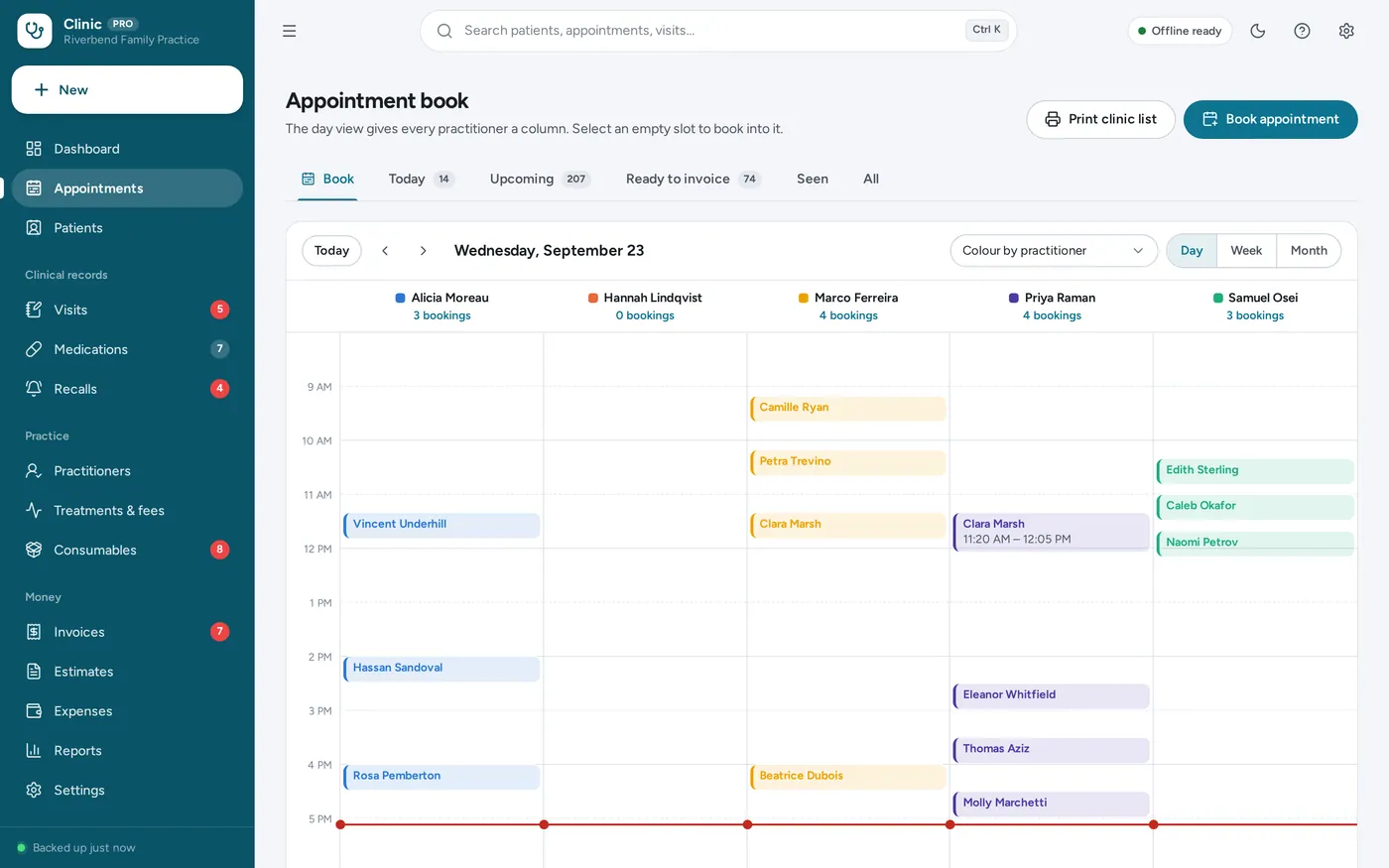Screen dimensions: 1389x868
Task: Open Hassan Sandoval appointment
Action: tap(442, 670)
